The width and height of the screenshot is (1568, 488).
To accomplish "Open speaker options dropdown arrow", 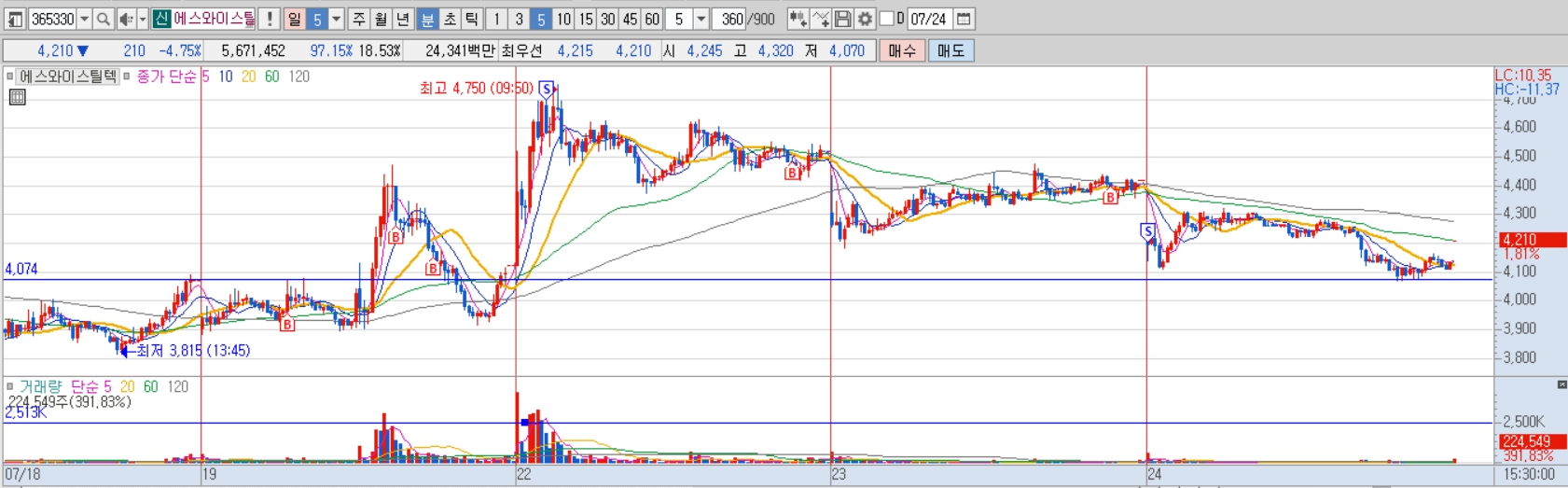I will (x=143, y=19).
